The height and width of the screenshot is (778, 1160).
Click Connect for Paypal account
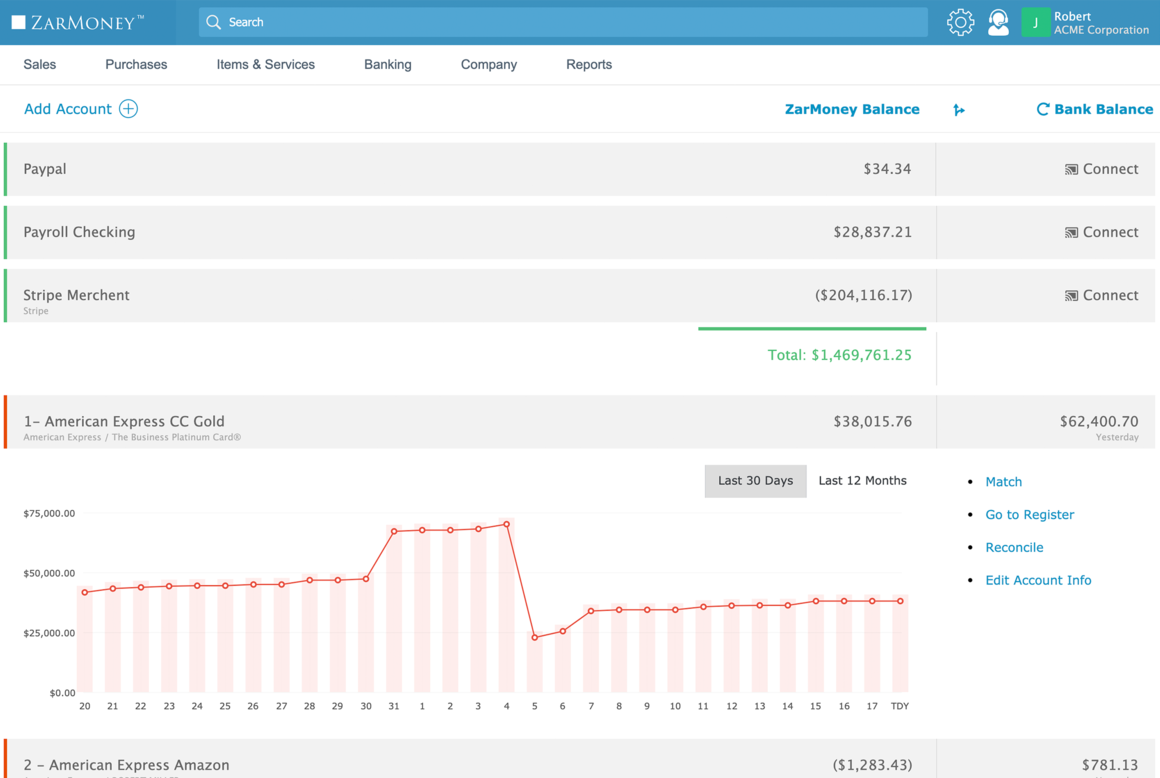(x=1110, y=169)
